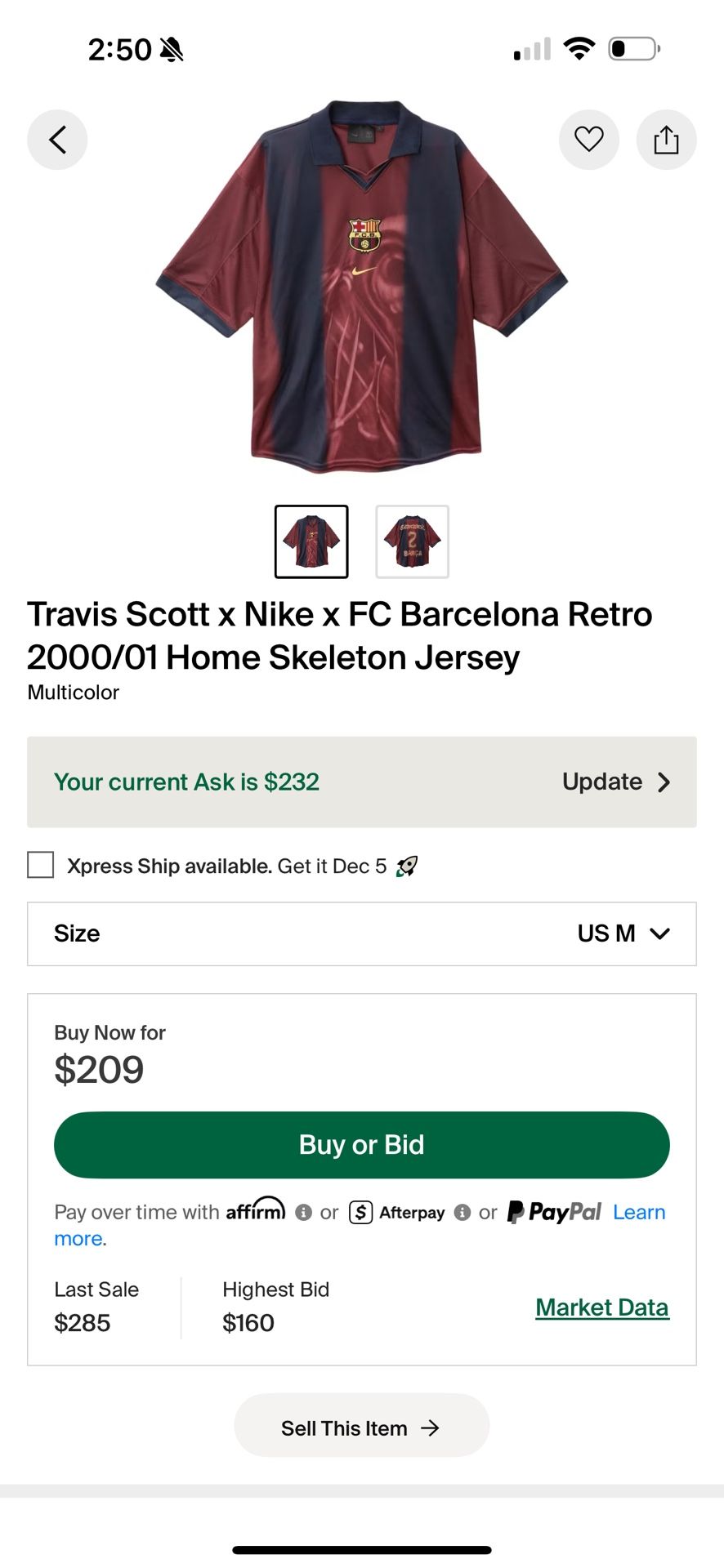Open the Market Data link

602,1307
